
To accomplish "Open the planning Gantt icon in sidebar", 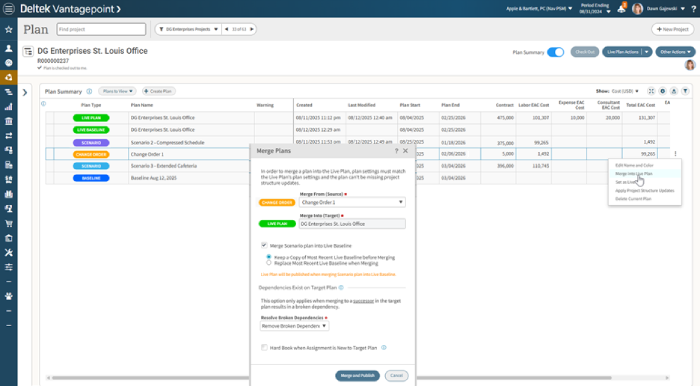I will pyautogui.click(x=8, y=92).
